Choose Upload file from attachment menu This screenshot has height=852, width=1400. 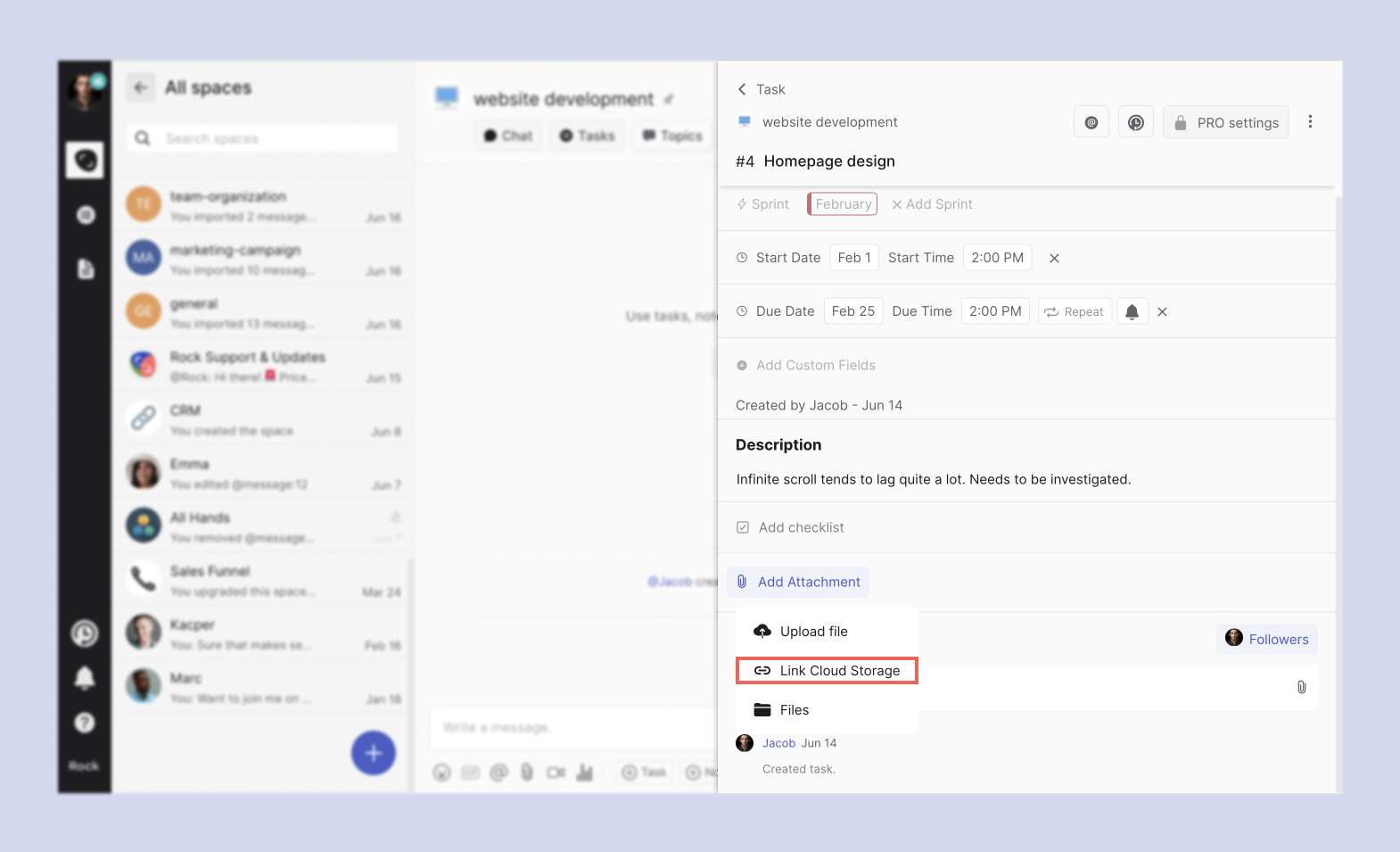813,632
